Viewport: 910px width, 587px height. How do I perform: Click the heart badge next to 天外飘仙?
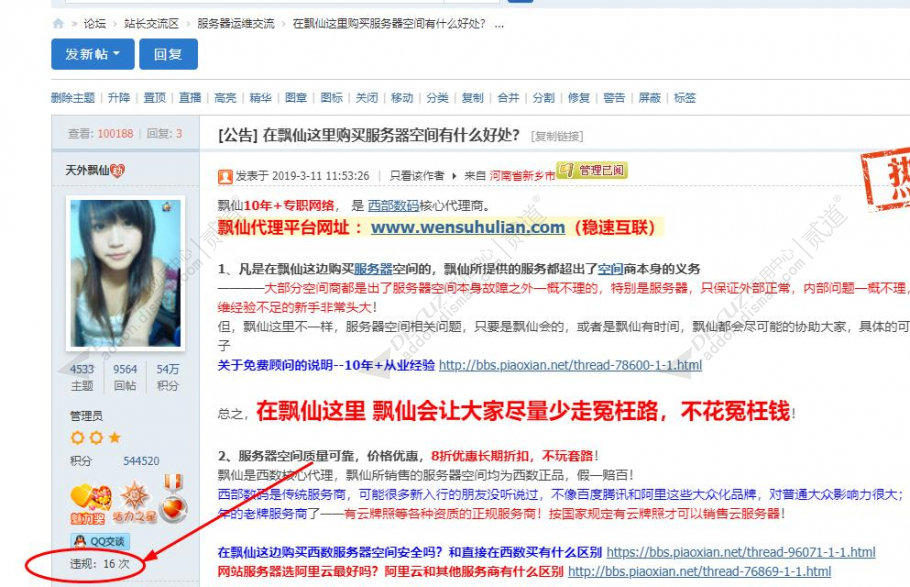(118, 171)
